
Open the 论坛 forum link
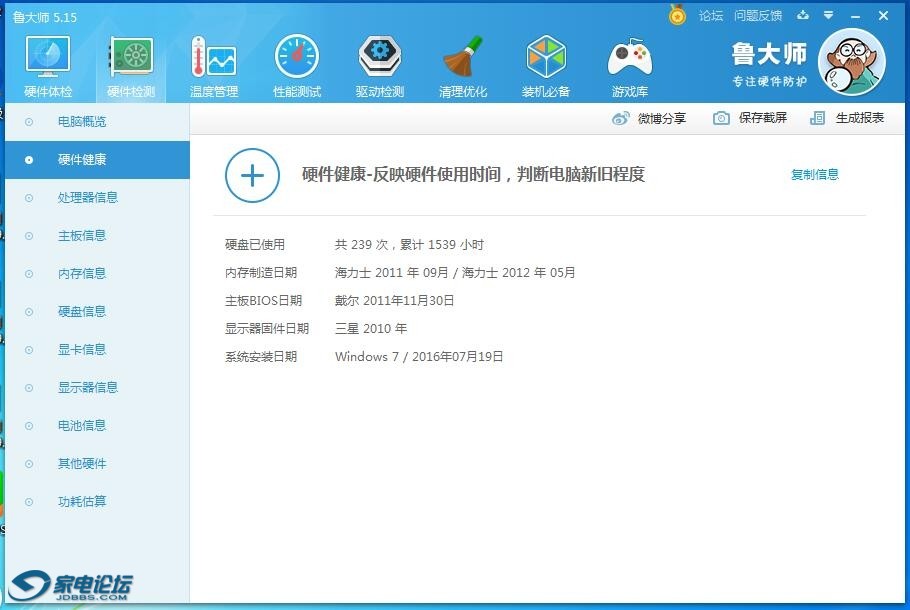(711, 16)
